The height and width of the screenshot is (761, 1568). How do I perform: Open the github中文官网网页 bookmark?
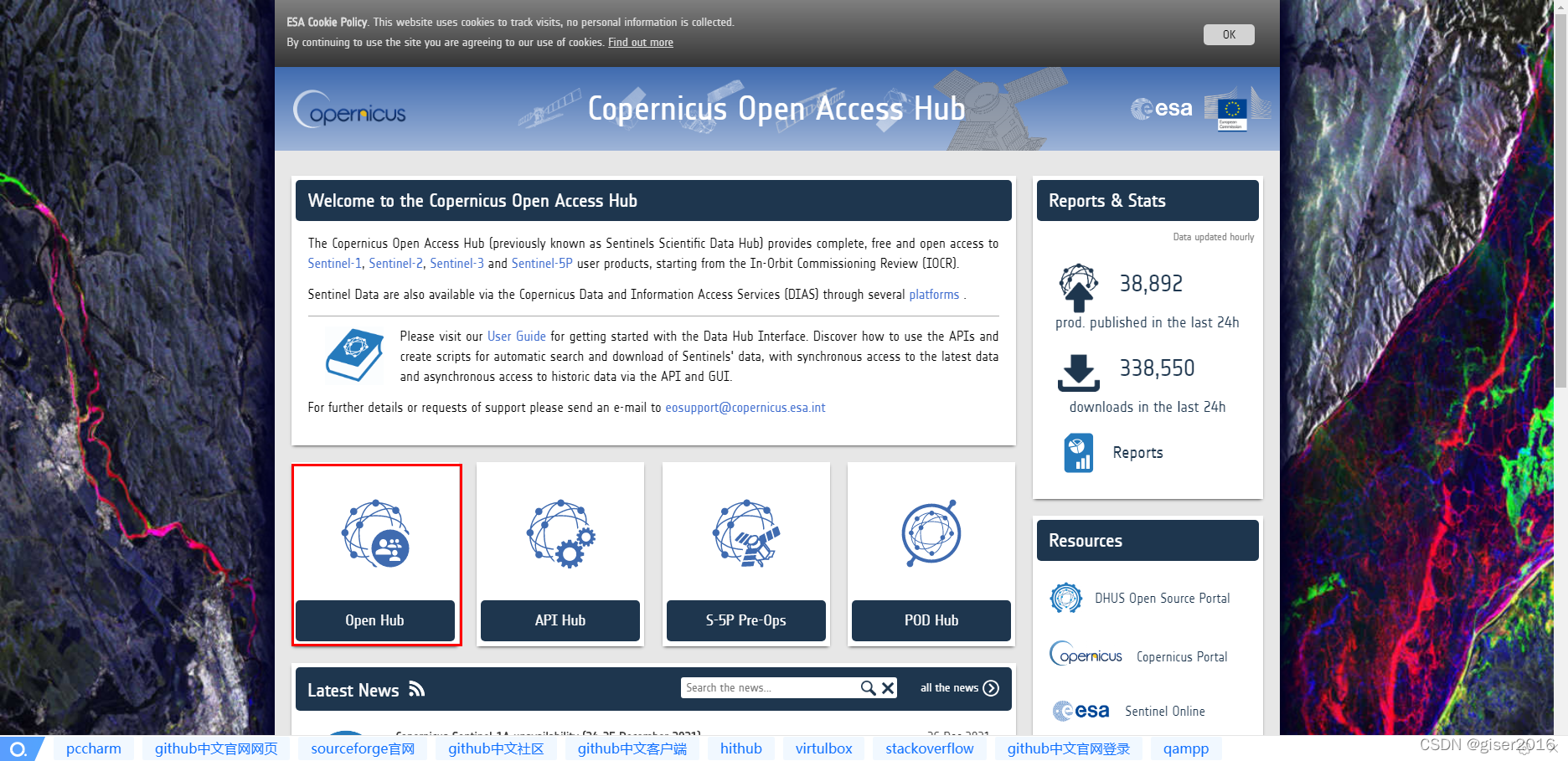coord(216,748)
